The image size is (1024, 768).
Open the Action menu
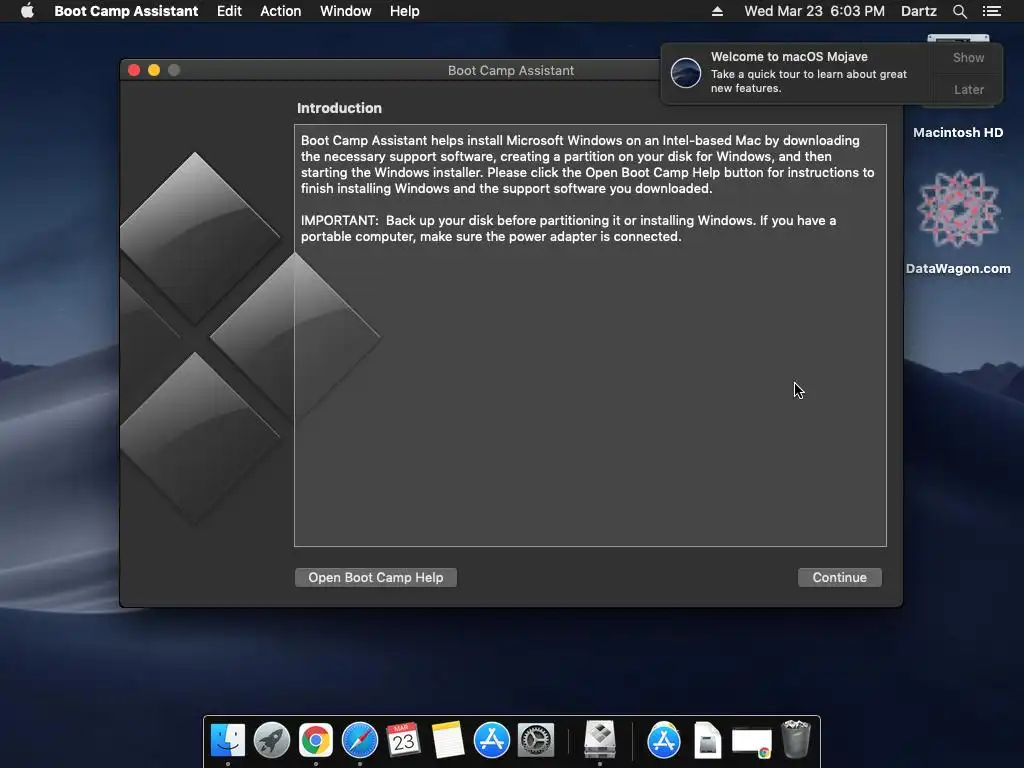tap(281, 11)
